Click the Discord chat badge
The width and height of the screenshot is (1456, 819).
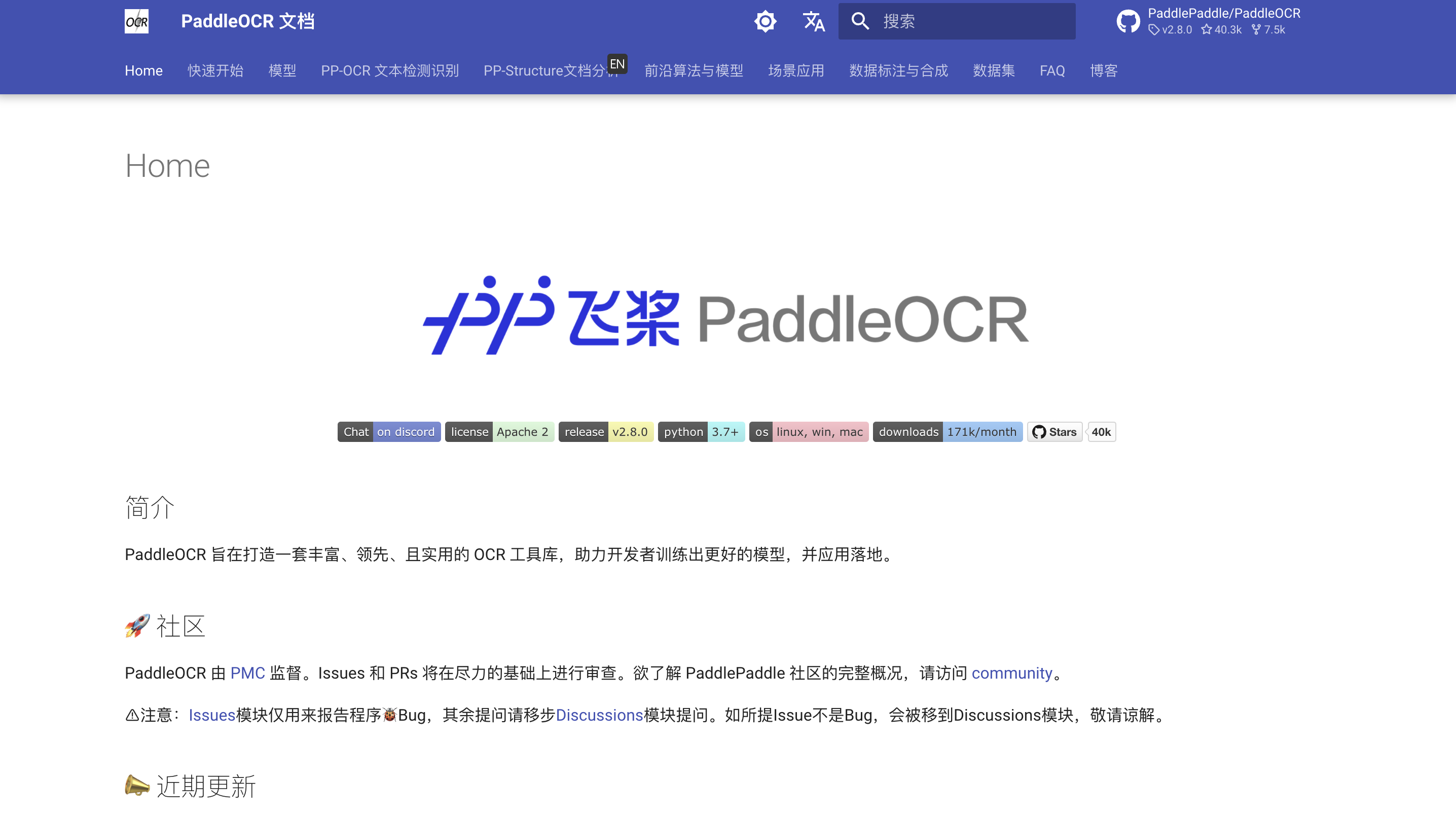click(389, 432)
